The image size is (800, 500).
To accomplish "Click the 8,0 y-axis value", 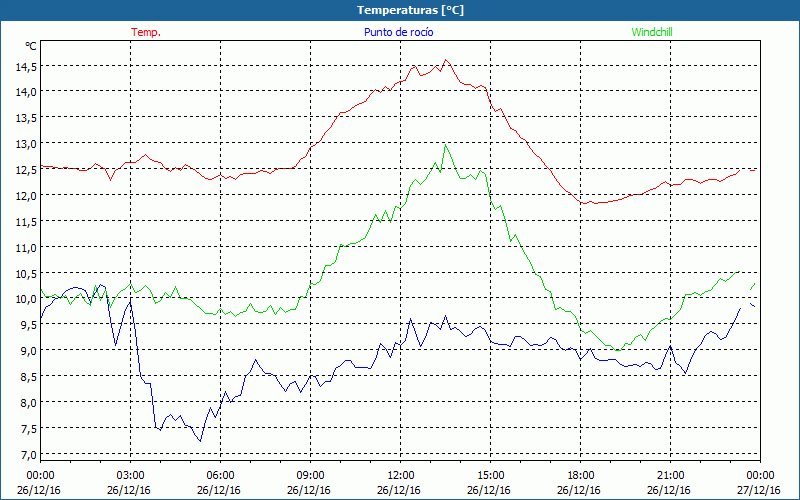I will (x=28, y=403).
